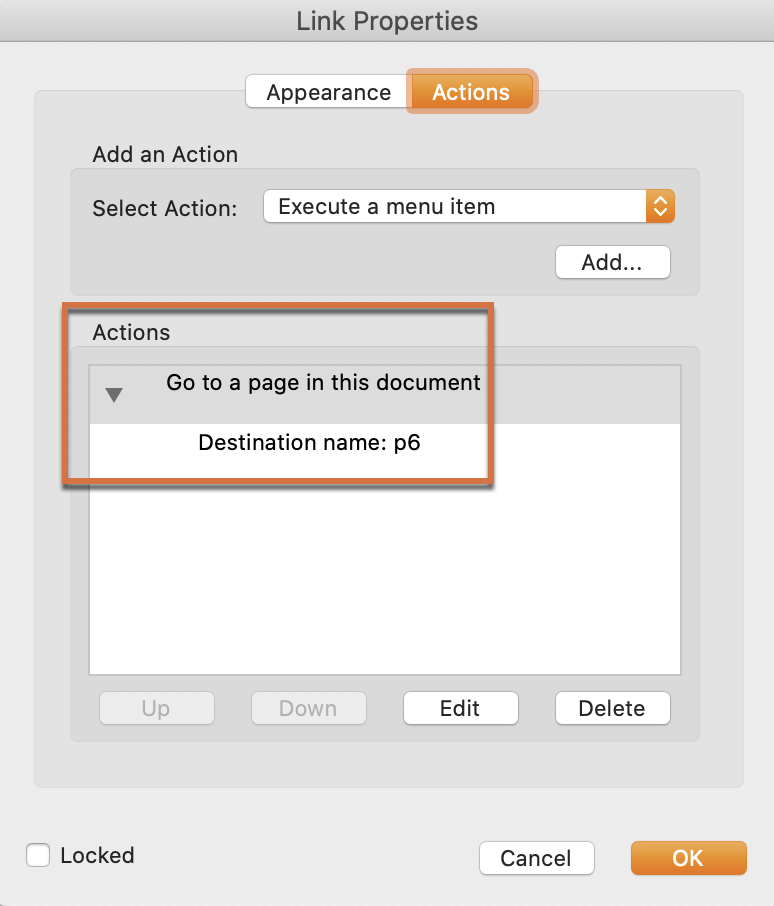Dismiss the dialog with Cancel
Viewport: 774px width, 906px height.
pos(536,858)
